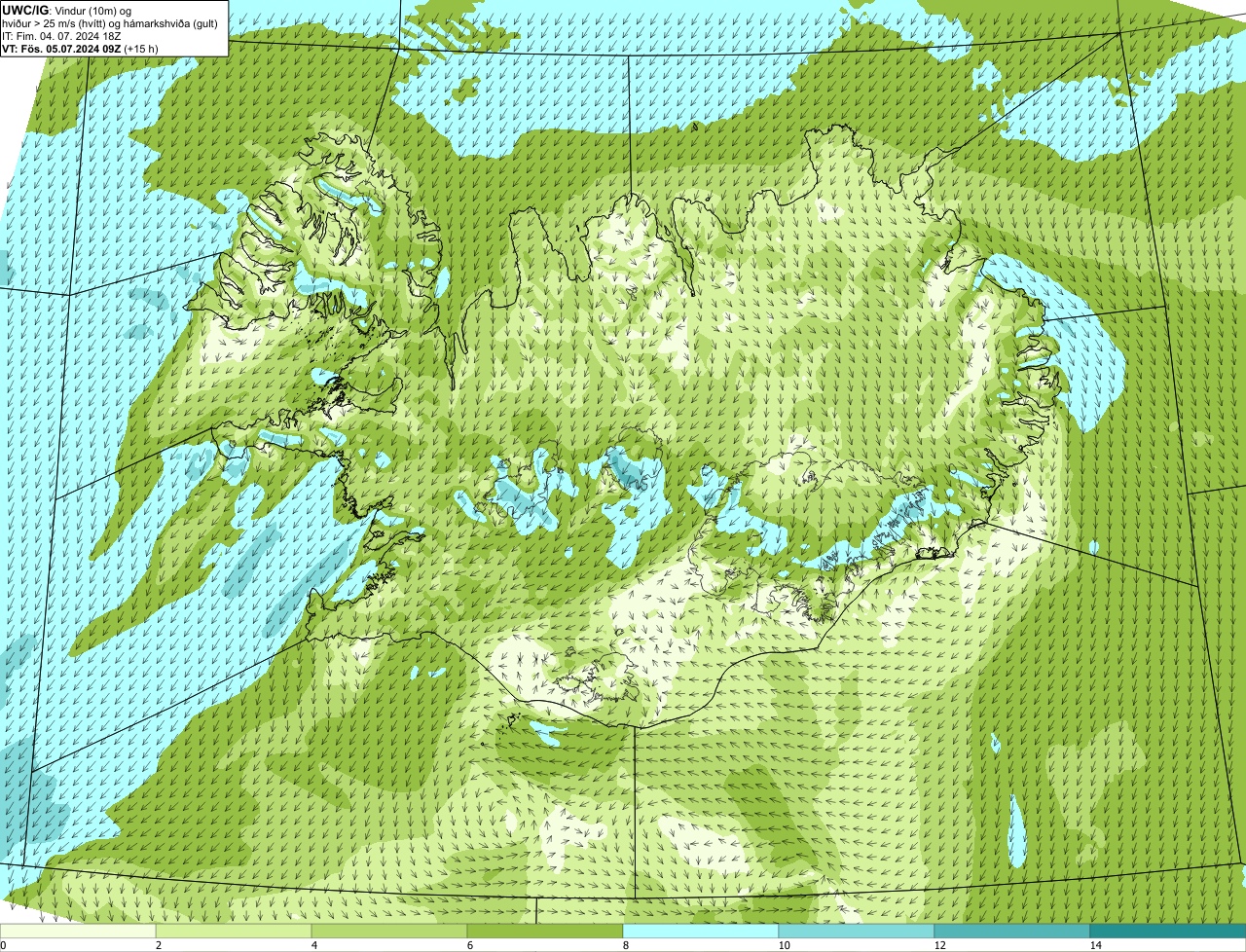Select the 0–2 m/s palest colour bar segment
This screenshot has width=1246, height=952.
[x=78, y=931]
